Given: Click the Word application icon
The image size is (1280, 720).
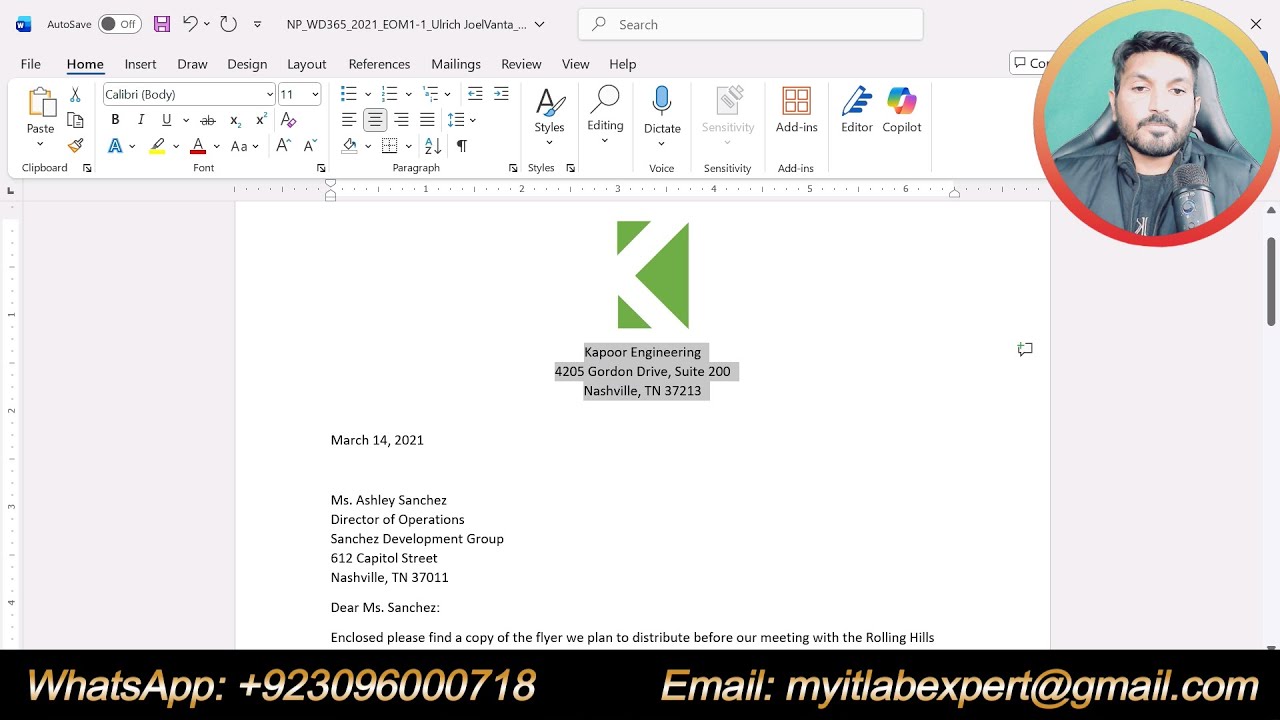Looking at the screenshot, I should click(x=23, y=24).
